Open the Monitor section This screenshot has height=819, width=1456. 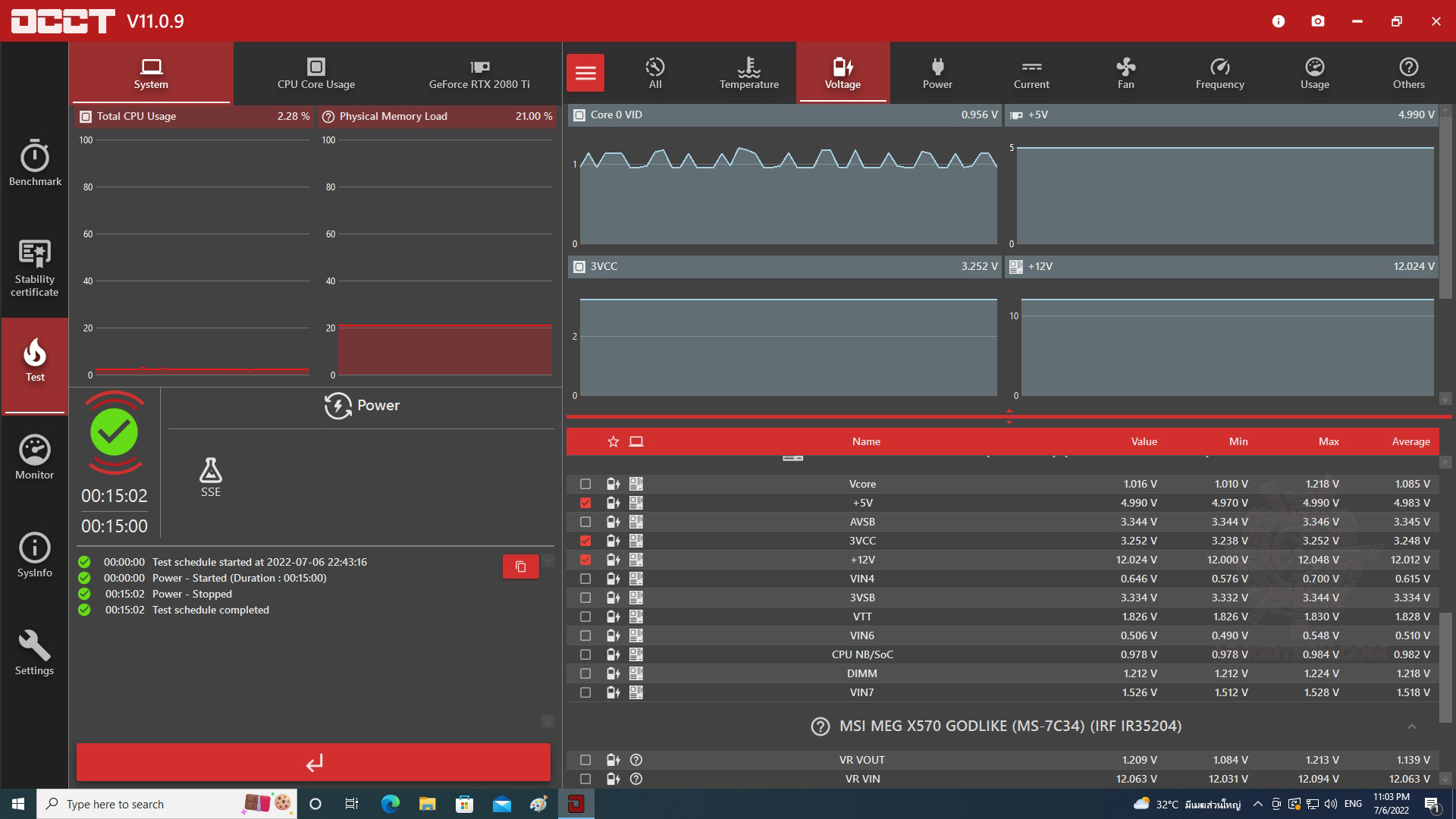tap(35, 457)
